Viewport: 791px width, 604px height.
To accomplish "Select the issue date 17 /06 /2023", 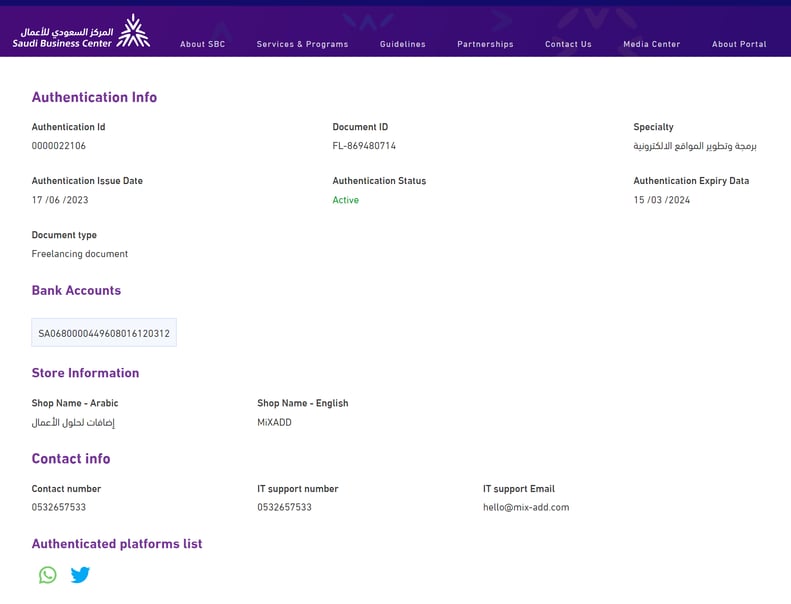I will tap(60, 200).
